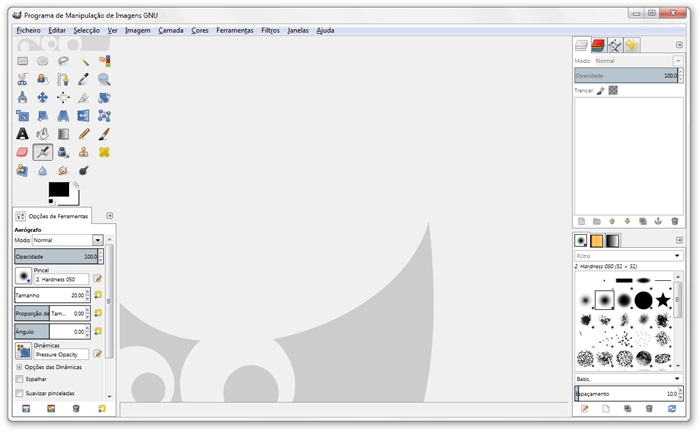Image resolution: width=700 pixels, height=432 pixels.
Task: Select the Clone stamp tool
Action: point(83,152)
